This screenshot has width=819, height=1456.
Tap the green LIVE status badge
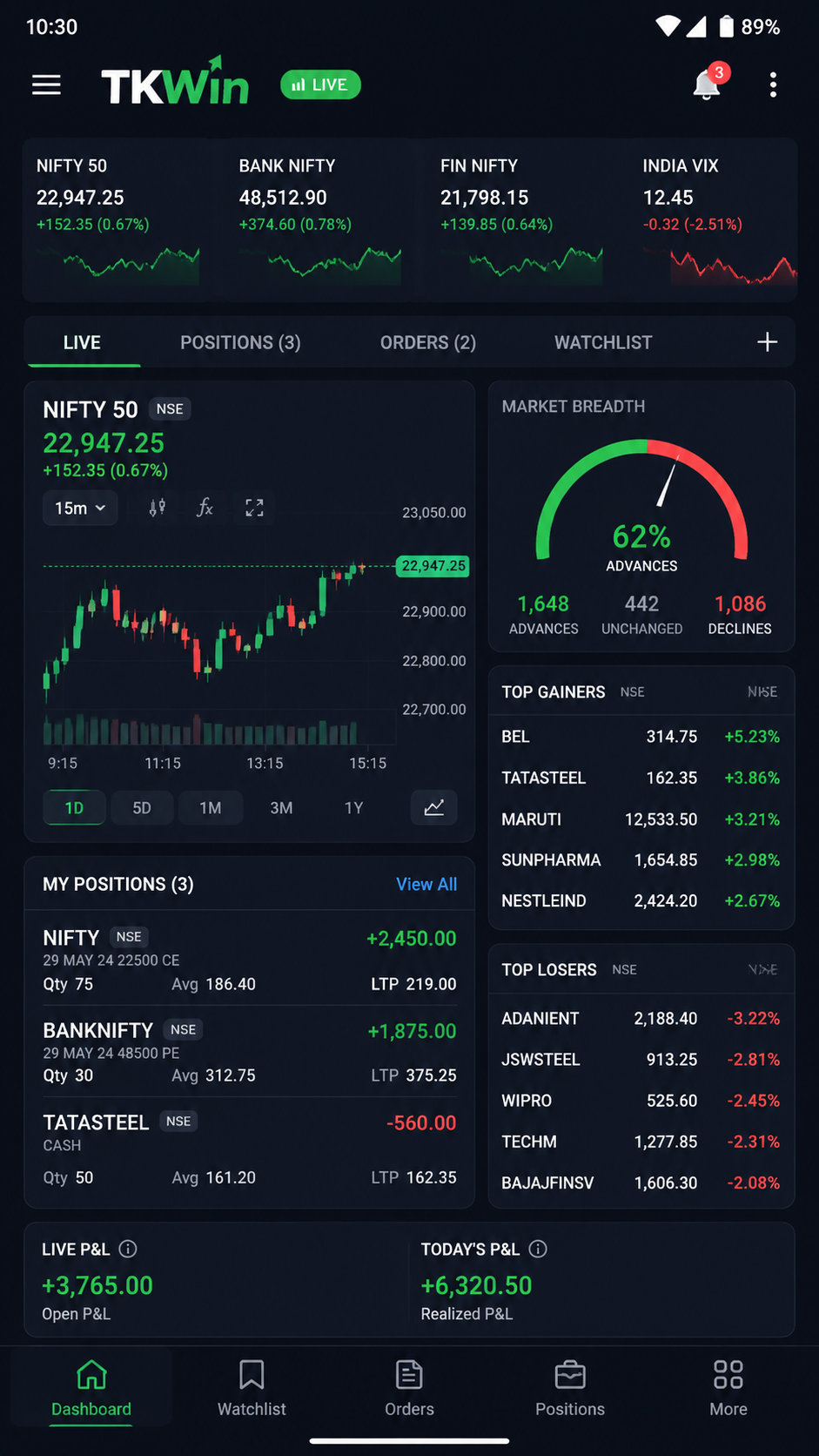tap(320, 84)
